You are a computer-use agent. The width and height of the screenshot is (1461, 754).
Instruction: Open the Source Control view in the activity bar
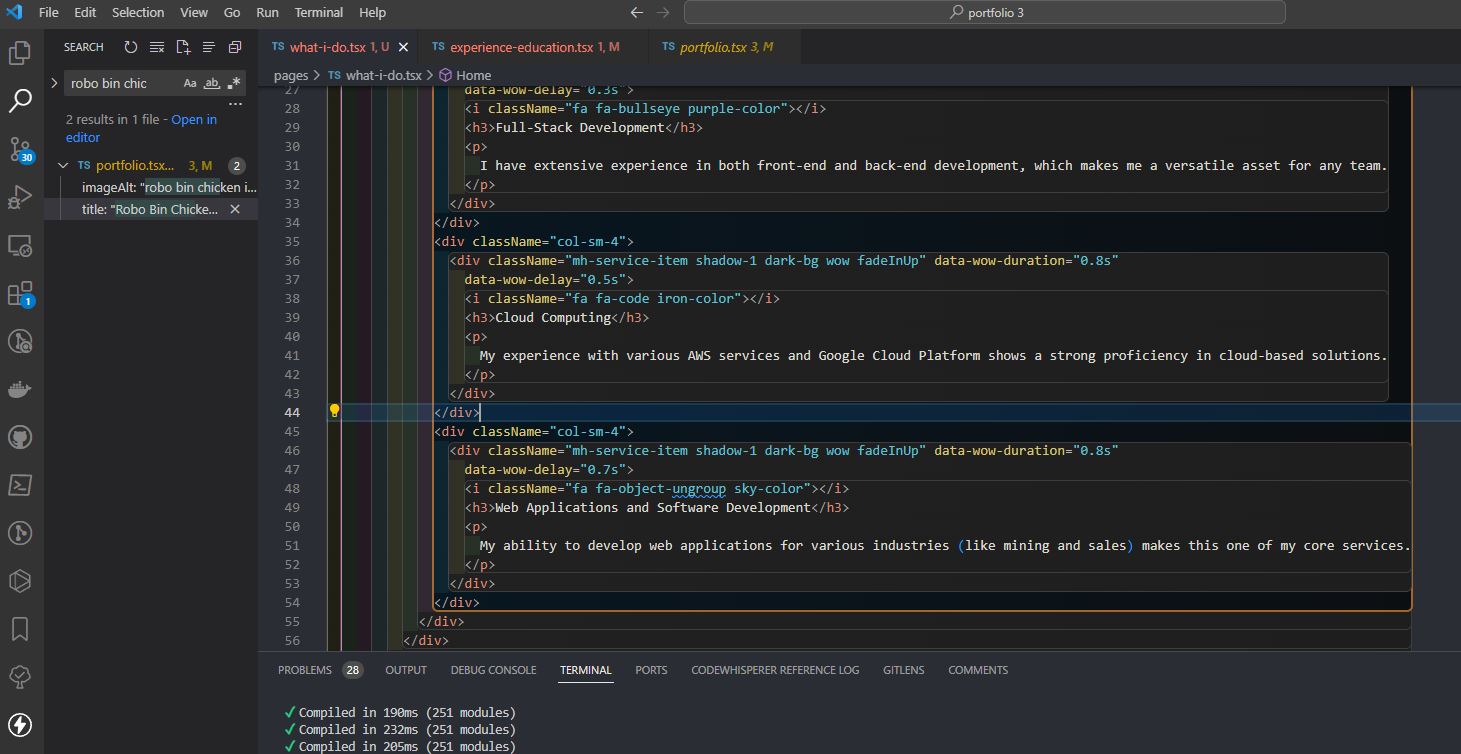[20, 149]
